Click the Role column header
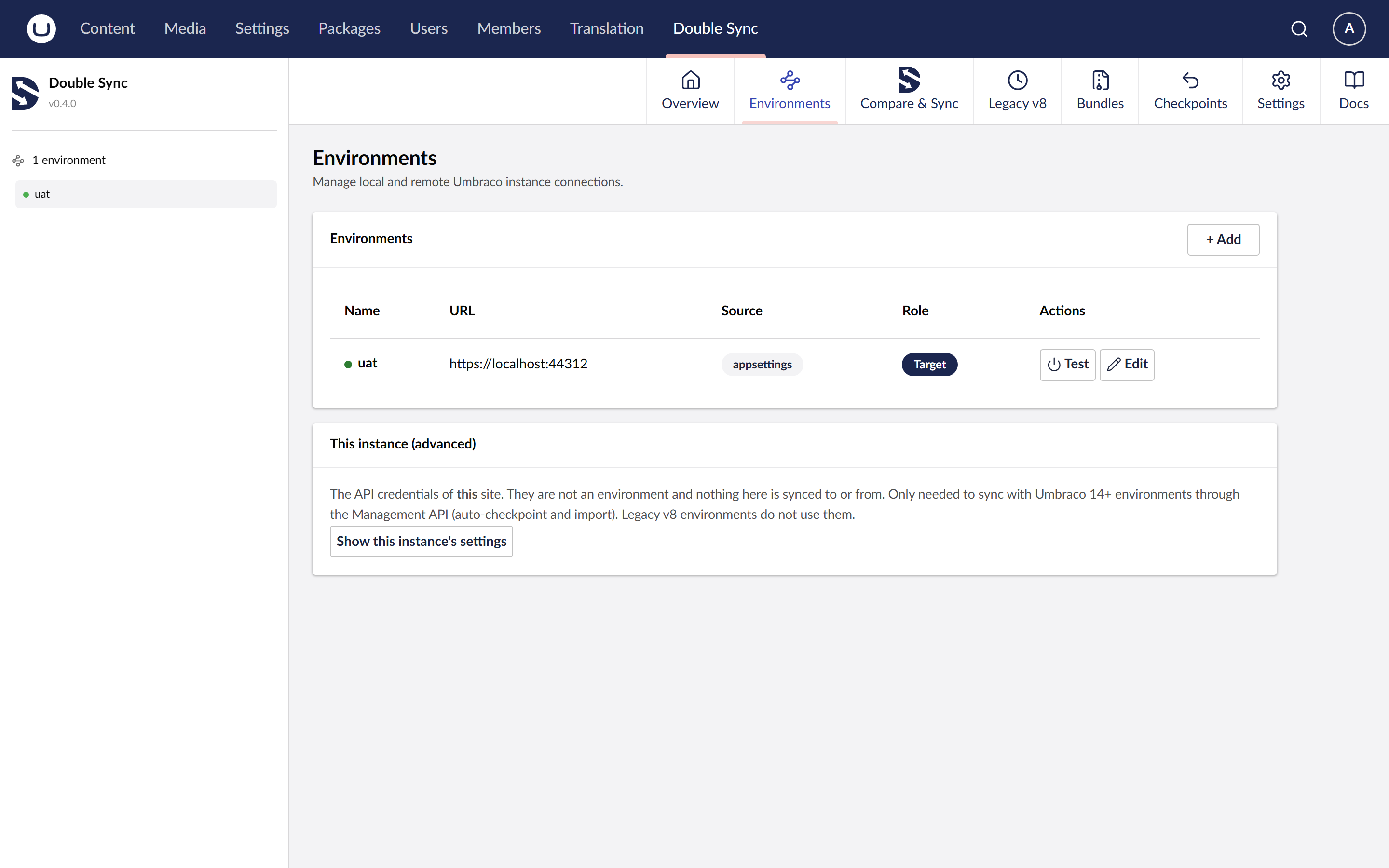 pos(915,311)
